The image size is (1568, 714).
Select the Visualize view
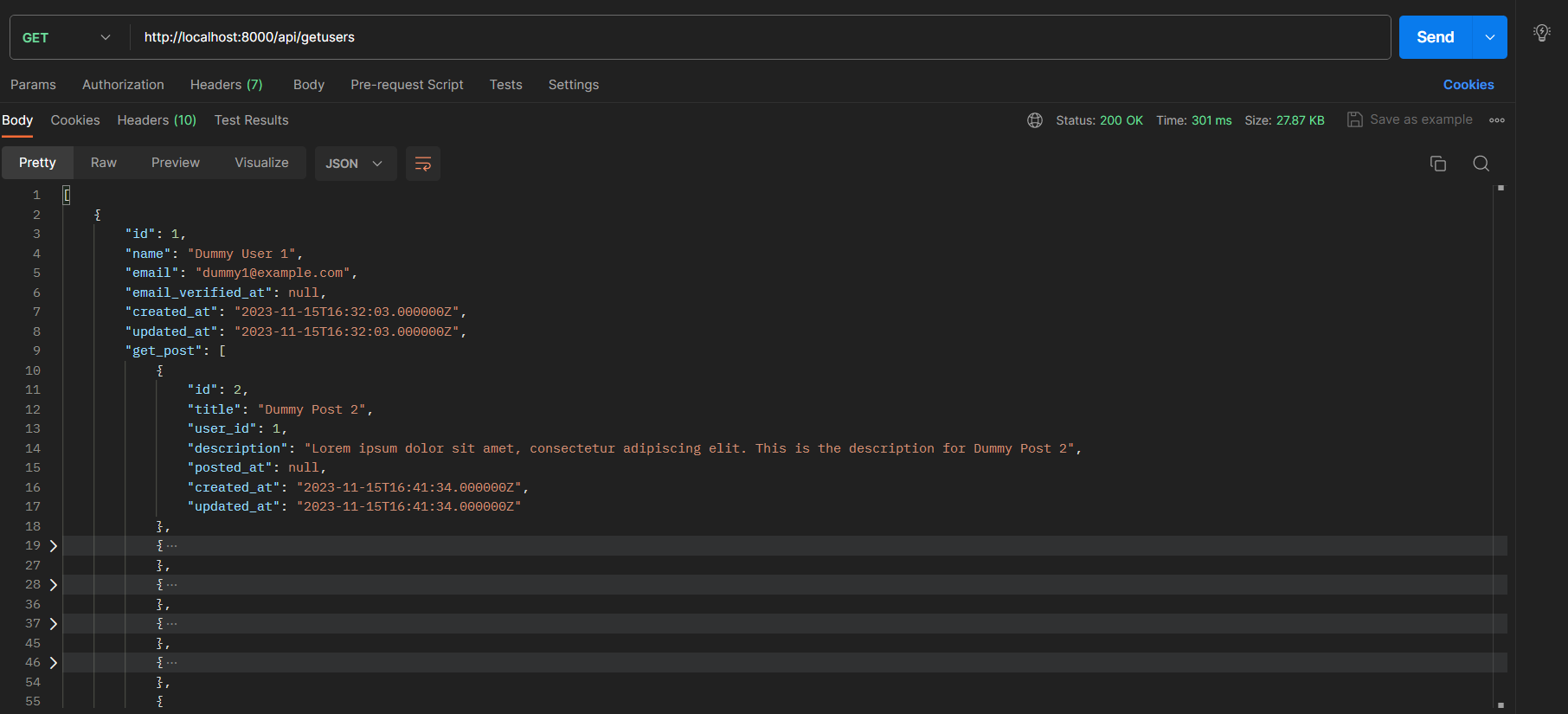pyautogui.click(x=261, y=163)
